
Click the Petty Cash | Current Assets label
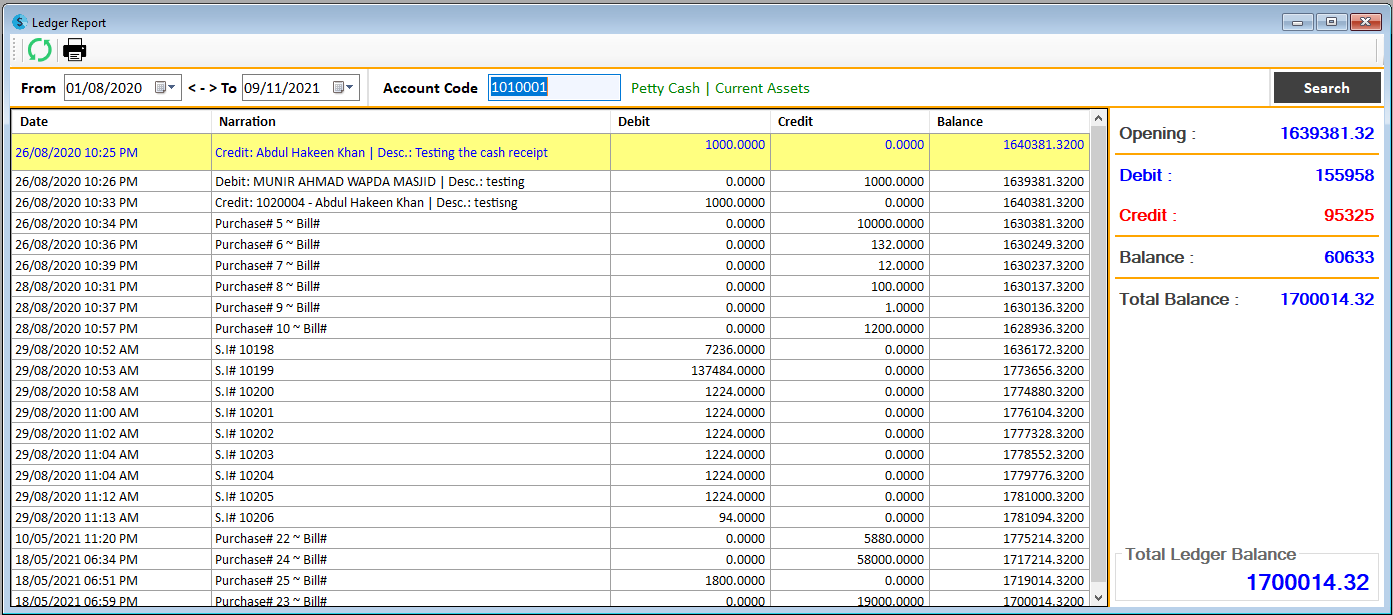[720, 88]
